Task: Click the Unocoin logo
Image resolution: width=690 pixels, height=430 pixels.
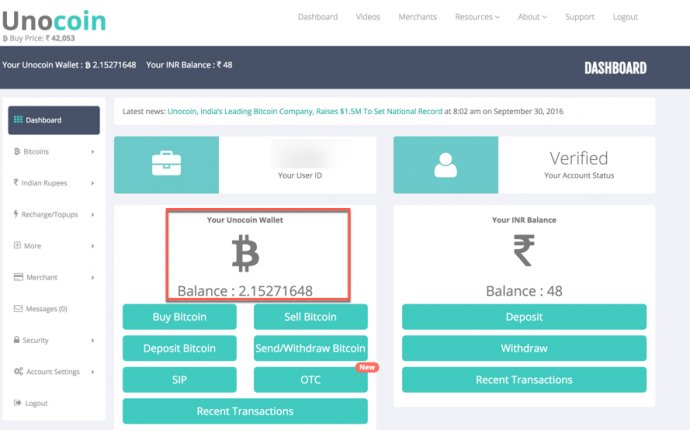Action: [54, 21]
